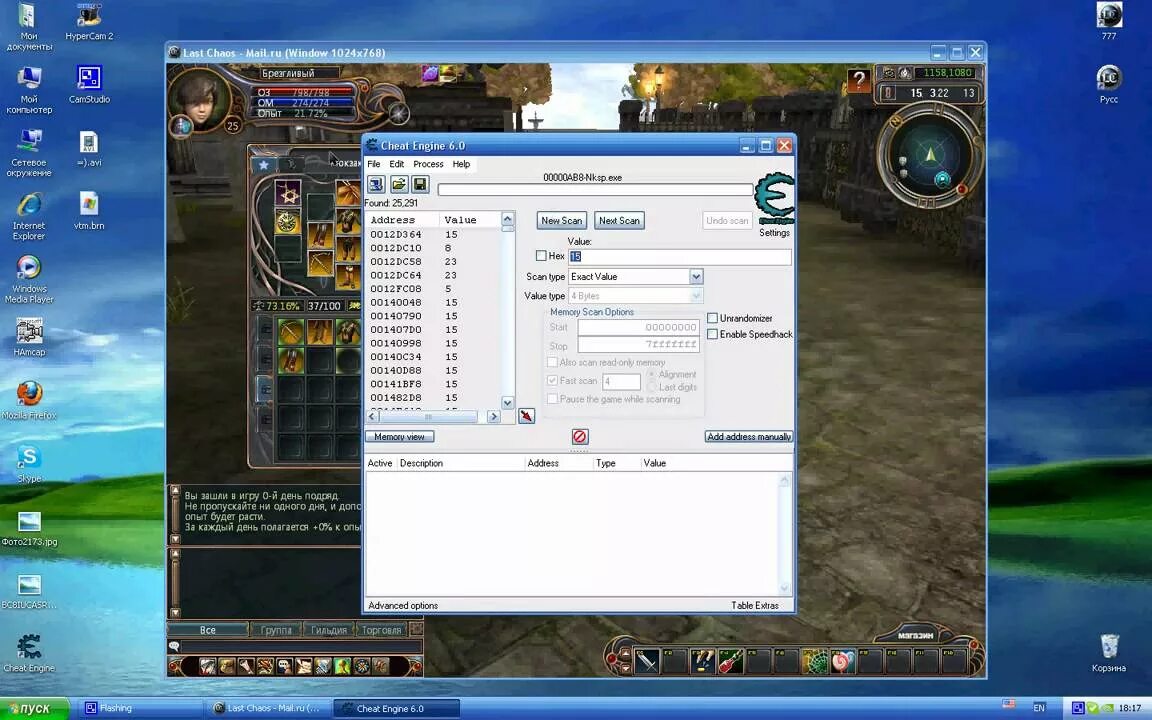This screenshot has height=720, width=1152.
Task: Click the found list scroll down arrow
Action: pyautogui.click(x=508, y=403)
